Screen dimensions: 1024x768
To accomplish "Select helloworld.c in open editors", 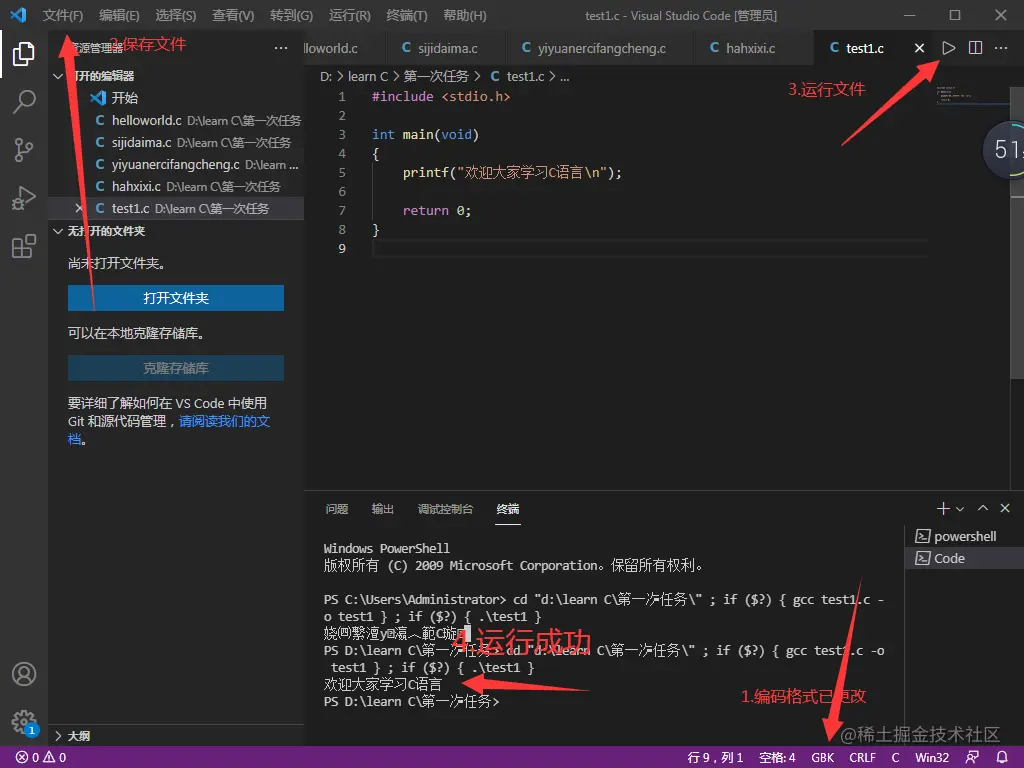I will (176, 120).
